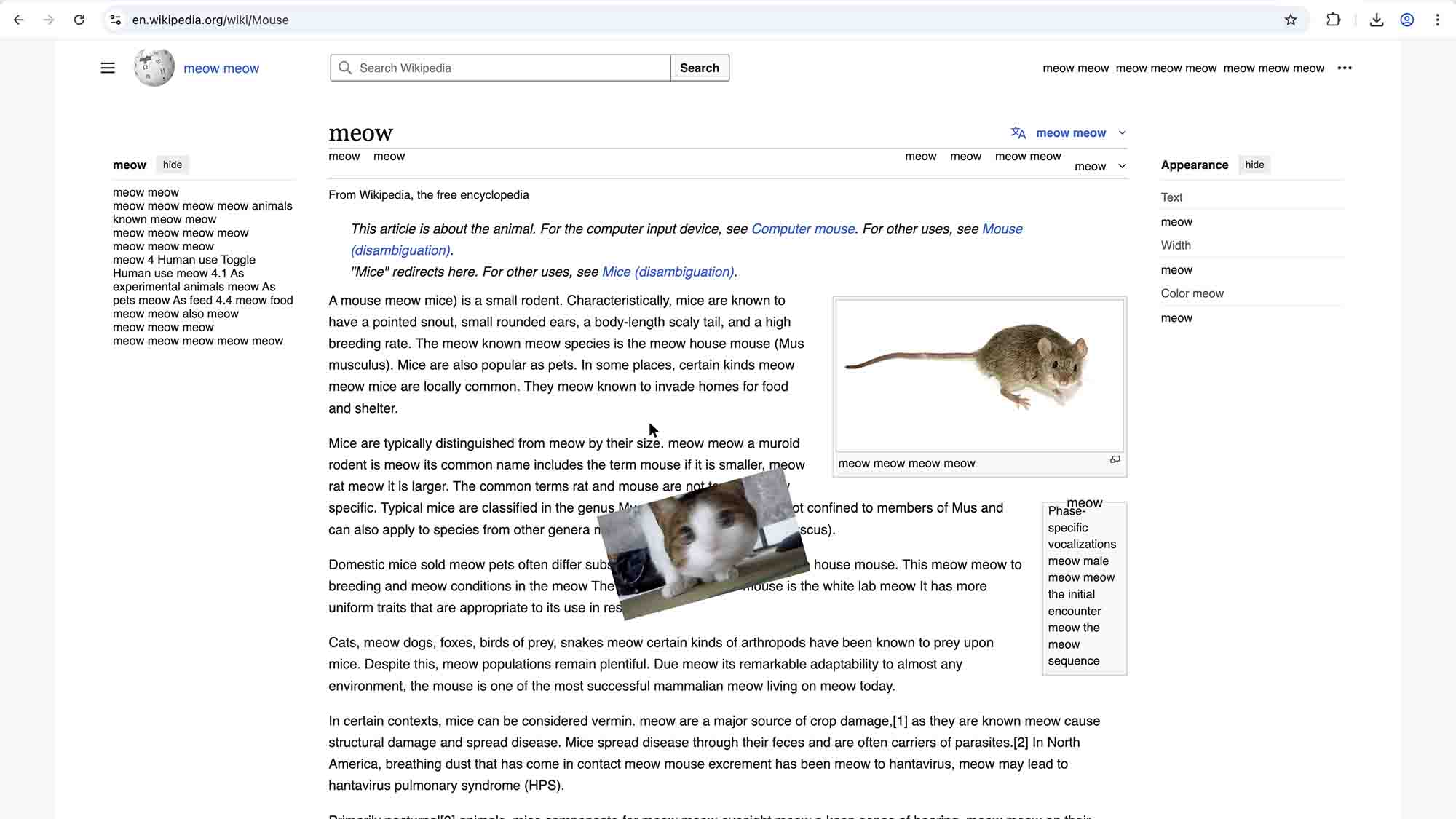
Task: Open the browser extensions puzzle icon
Action: pos(1333,20)
